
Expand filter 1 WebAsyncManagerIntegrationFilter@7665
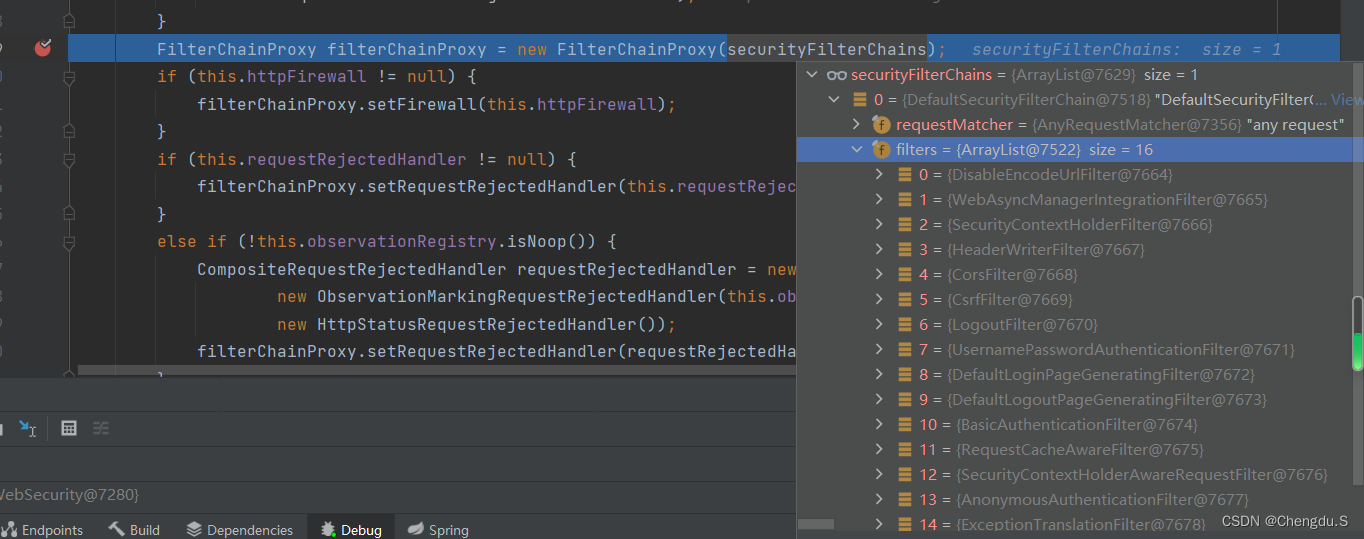879,200
